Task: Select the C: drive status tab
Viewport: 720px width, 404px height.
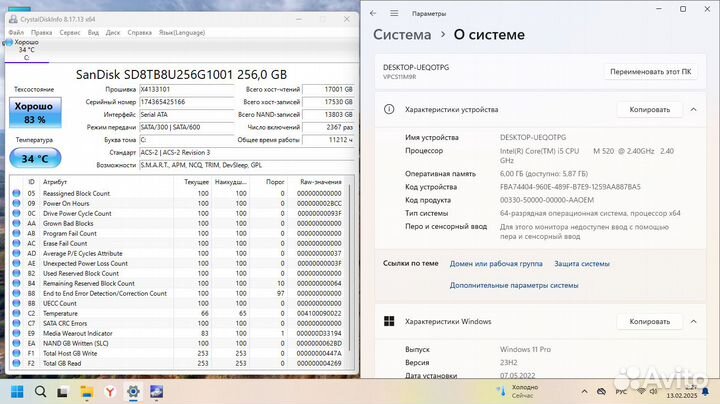Action: 27,50
